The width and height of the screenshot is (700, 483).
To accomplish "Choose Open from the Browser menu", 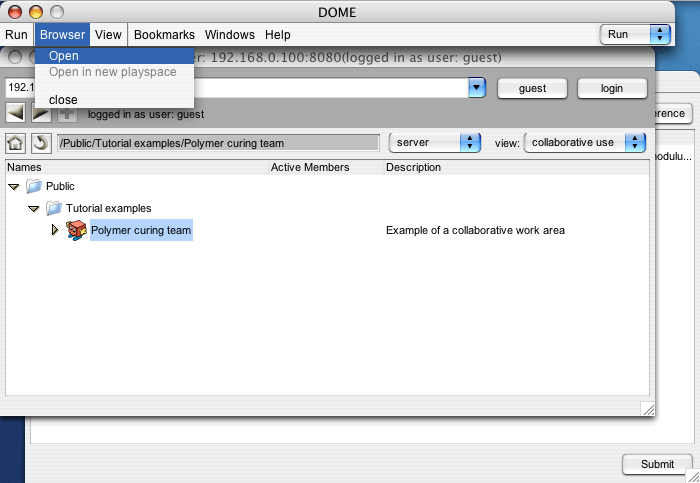I will coord(114,56).
